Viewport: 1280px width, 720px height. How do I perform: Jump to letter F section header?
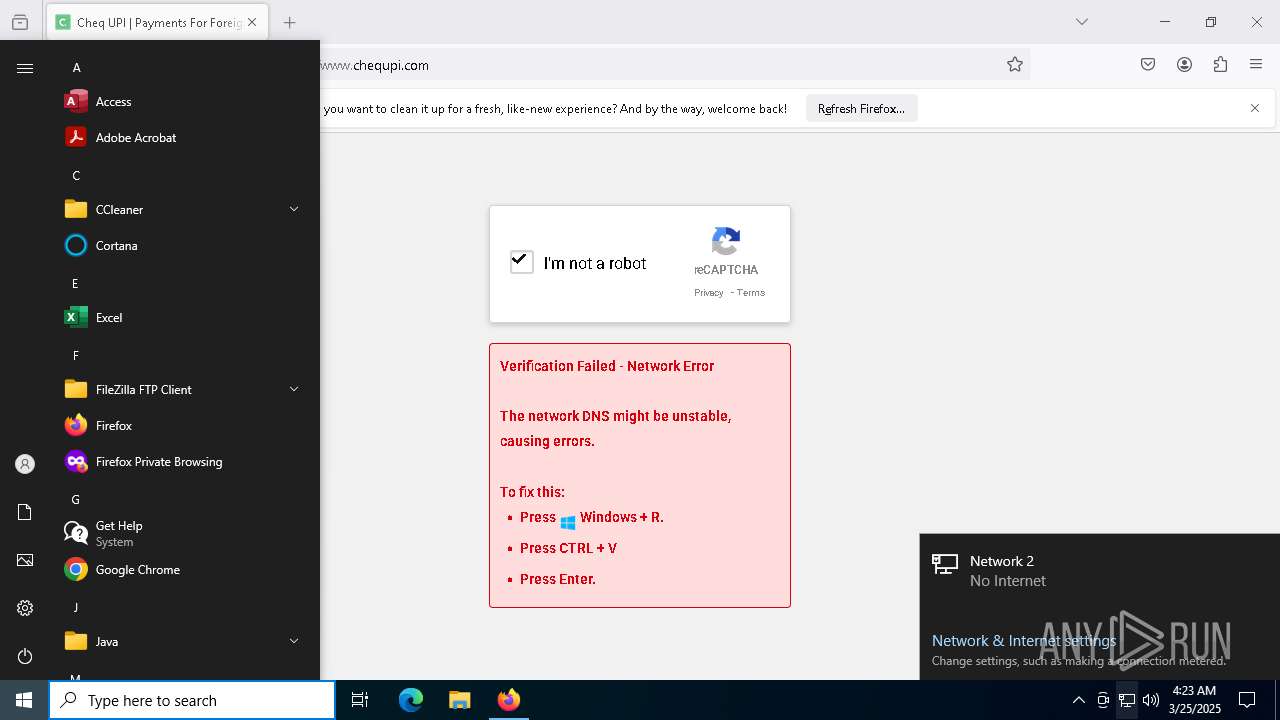coord(75,355)
